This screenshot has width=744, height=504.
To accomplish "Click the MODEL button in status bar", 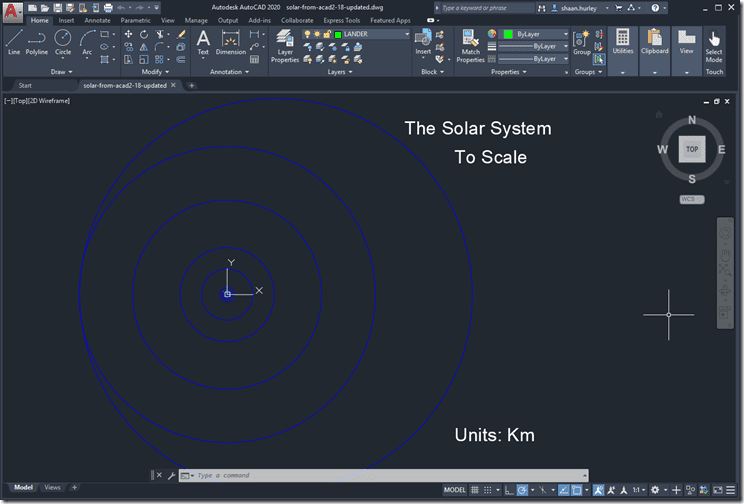I will pos(454,490).
